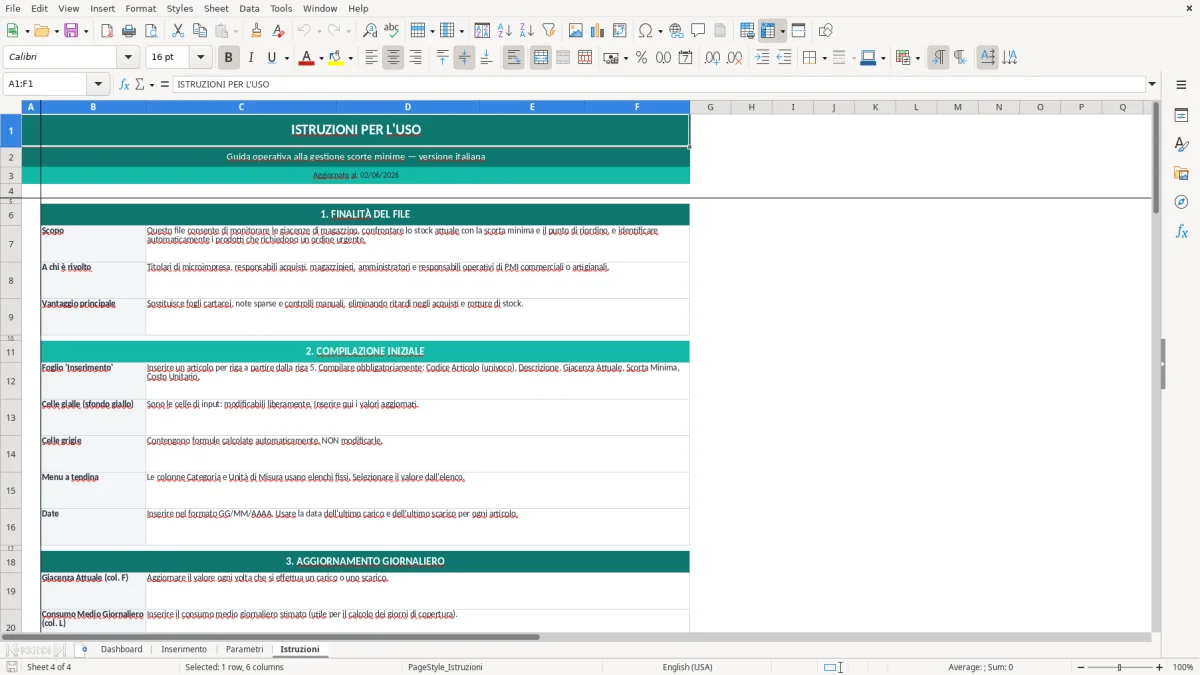Screen dimensions: 1200x675
Task: Expand Background Color dropdown arrow
Action: [x=350, y=58]
